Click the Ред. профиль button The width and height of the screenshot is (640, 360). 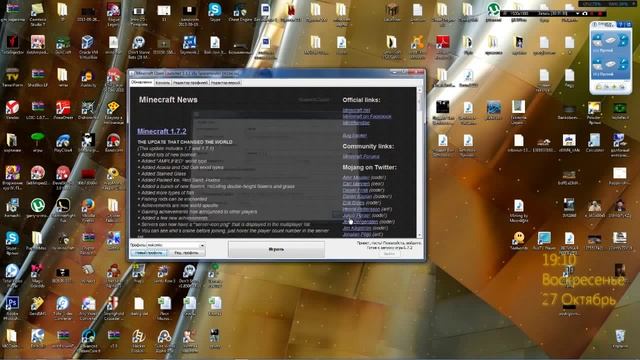coord(187,253)
